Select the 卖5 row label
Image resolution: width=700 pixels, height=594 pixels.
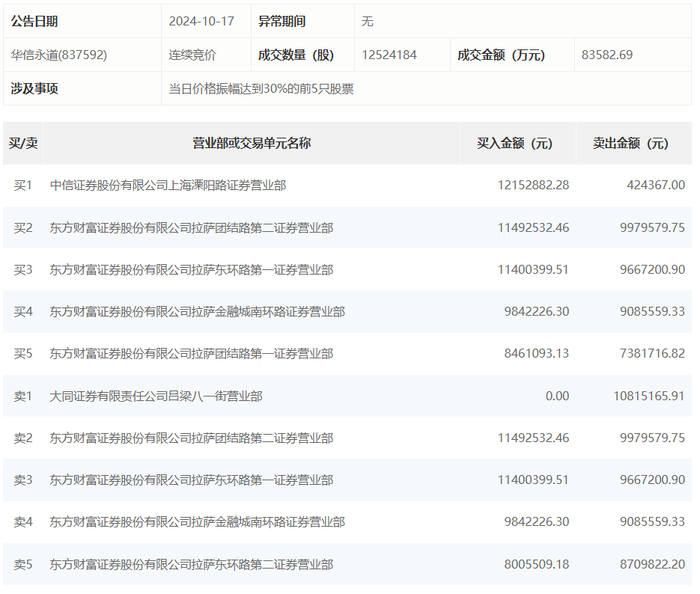click(23, 565)
